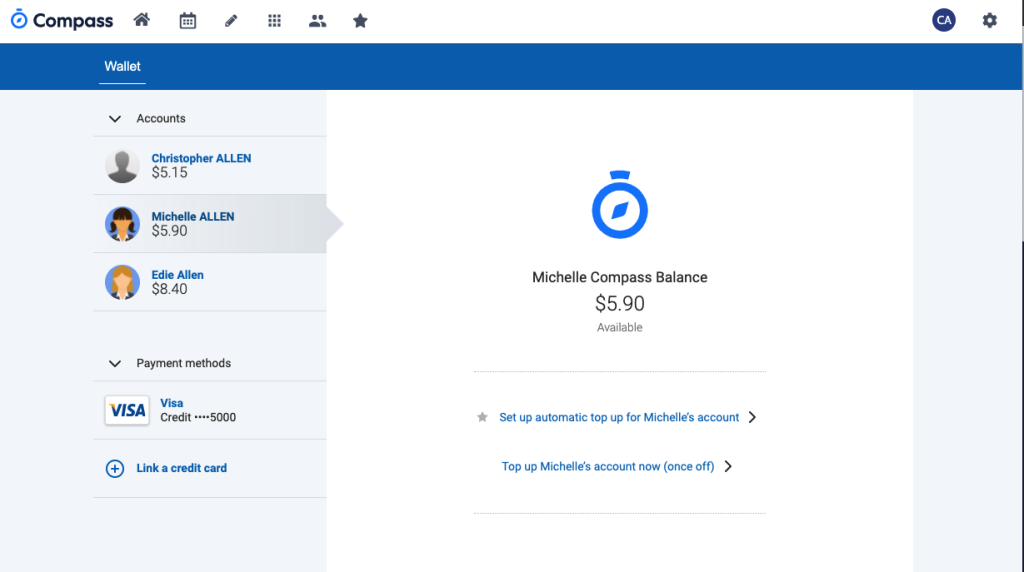Click Michelle ALLEN's avatar picture
This screenshot has width=1024, height=572.
click(x=122, y=224)
